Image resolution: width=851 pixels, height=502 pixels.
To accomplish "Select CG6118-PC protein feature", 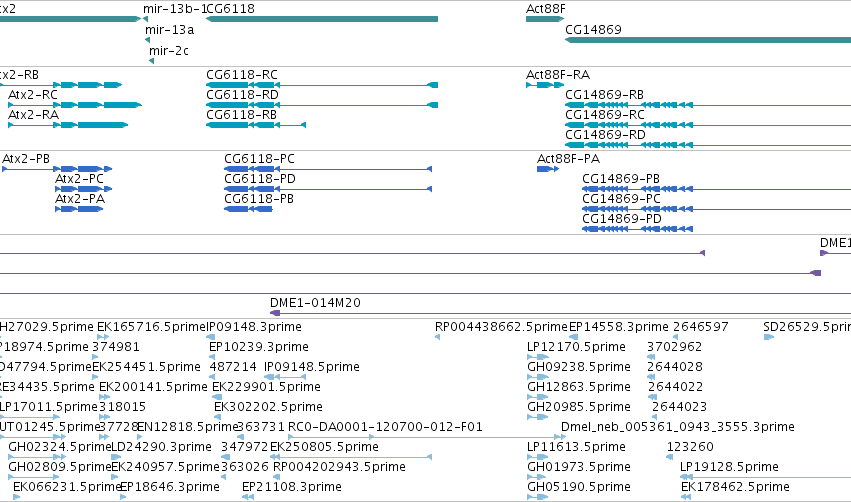I will (x=328, y=169).
